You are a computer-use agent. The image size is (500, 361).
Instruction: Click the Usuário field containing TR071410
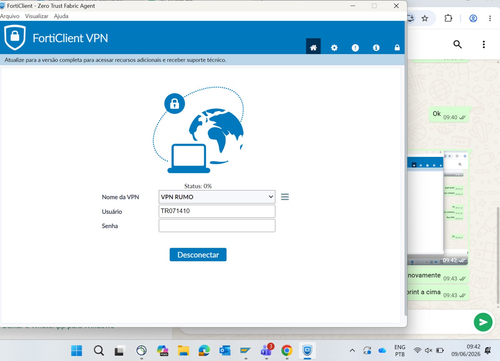(x=217, y=211)
